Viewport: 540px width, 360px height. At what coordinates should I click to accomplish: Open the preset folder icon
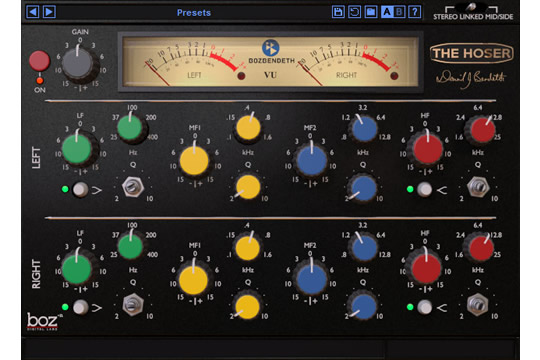(x=371, y=12)
